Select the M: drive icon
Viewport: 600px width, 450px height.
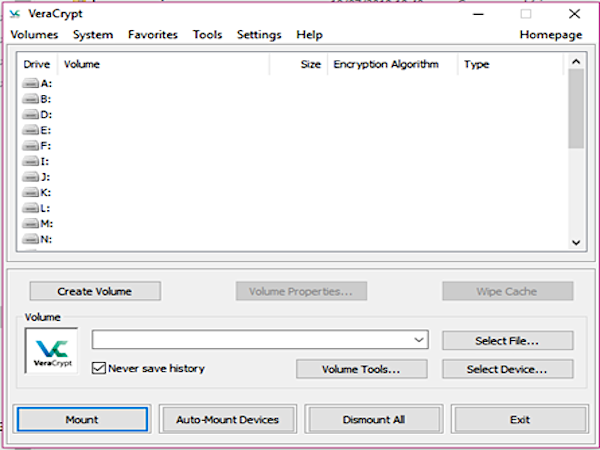(x=30, y=224)
